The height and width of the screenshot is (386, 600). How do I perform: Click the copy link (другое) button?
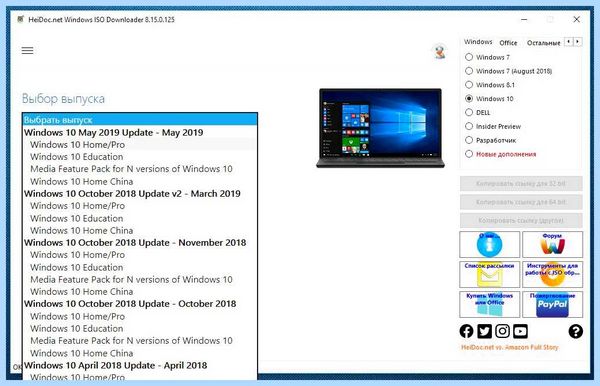coord(521,220)
